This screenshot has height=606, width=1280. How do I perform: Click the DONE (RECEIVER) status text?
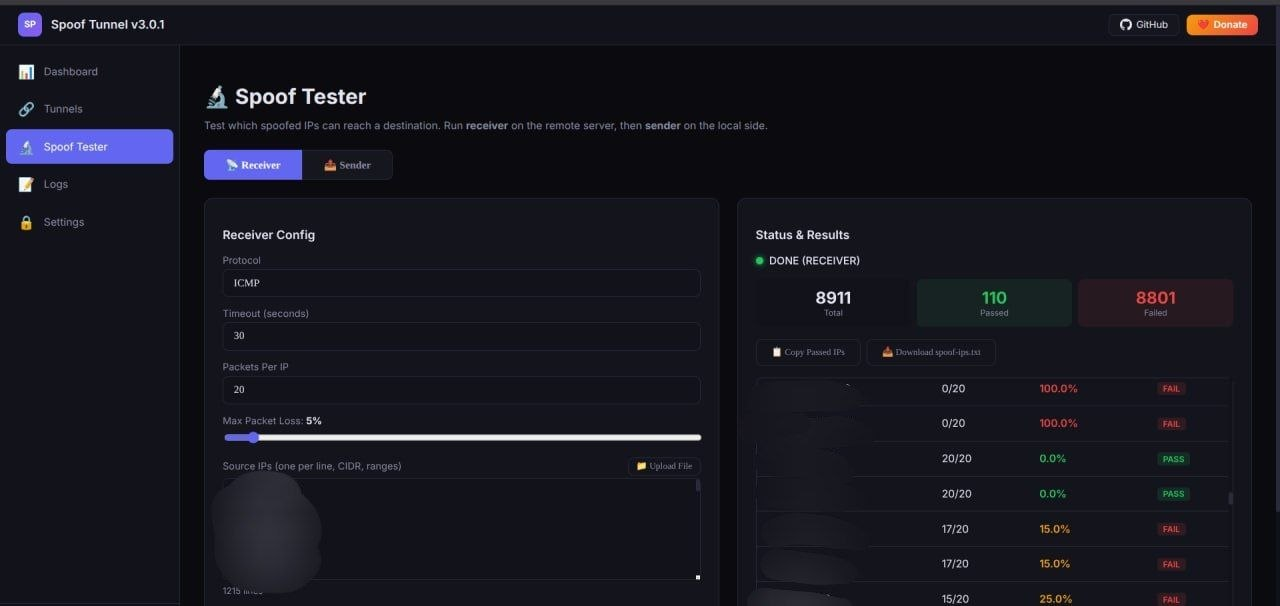pos(814,261)
